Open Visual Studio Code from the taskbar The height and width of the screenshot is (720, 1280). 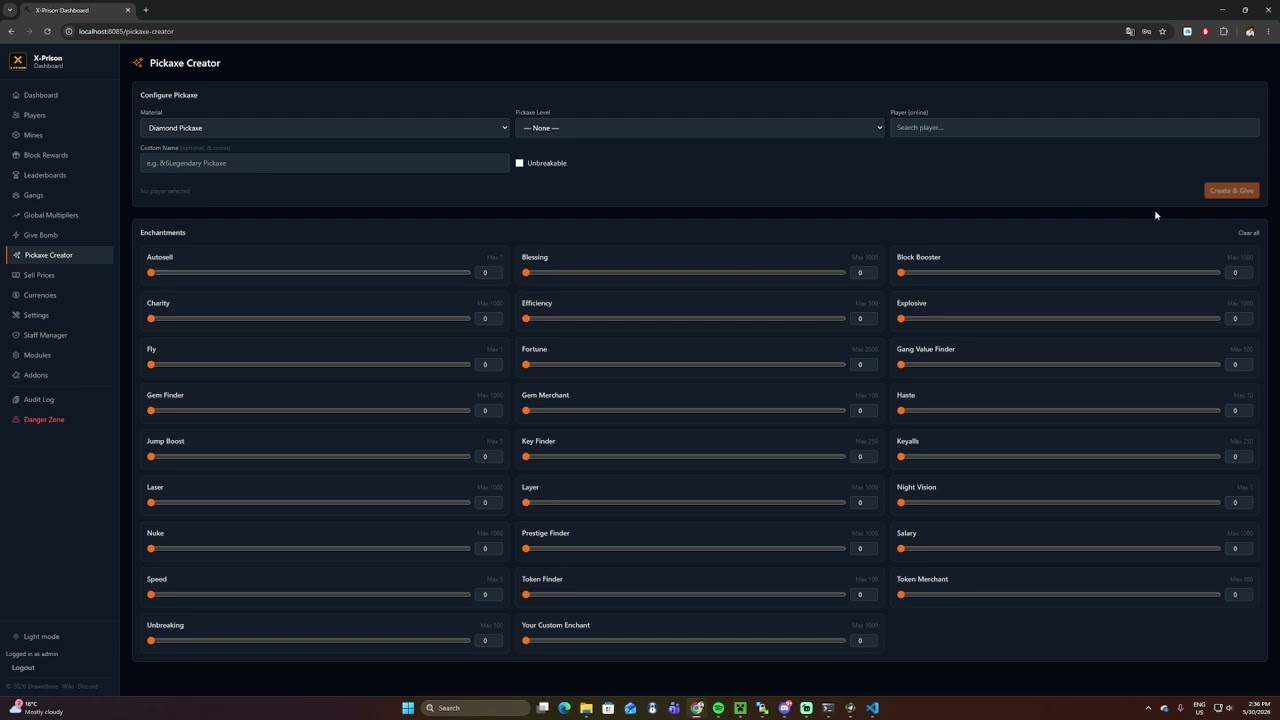[x=872, y=708]
